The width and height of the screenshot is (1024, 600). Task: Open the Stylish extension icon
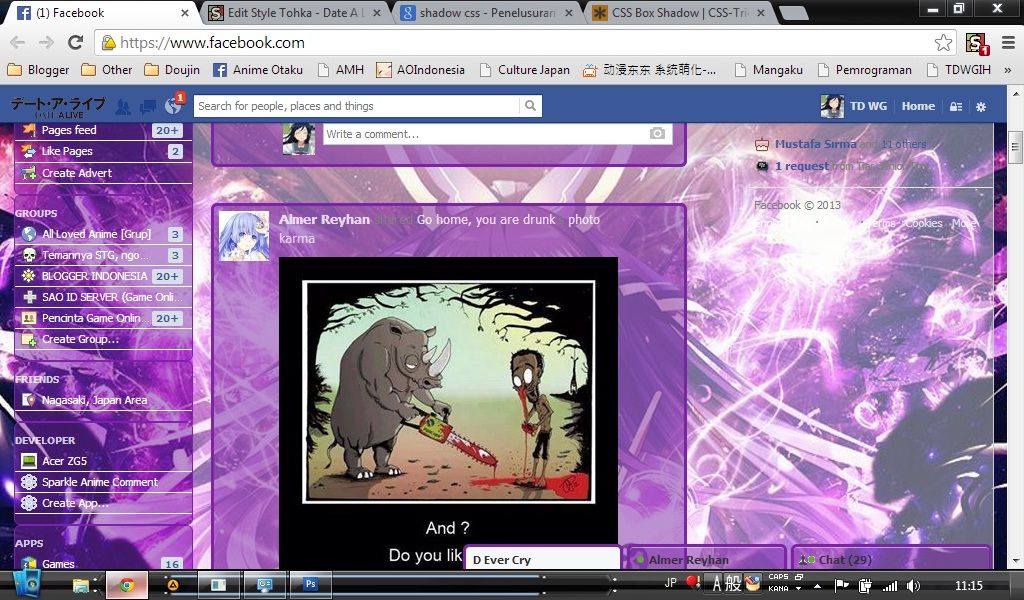pyautogui.click(x=977, y=43)
